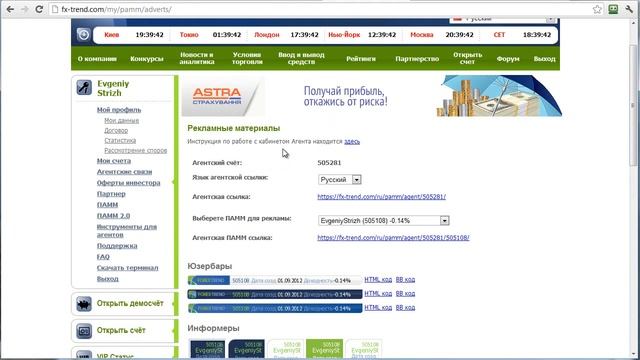640x360 pixels.
Task: Open Партнер sidebar link
Action: tap(111, 194)
